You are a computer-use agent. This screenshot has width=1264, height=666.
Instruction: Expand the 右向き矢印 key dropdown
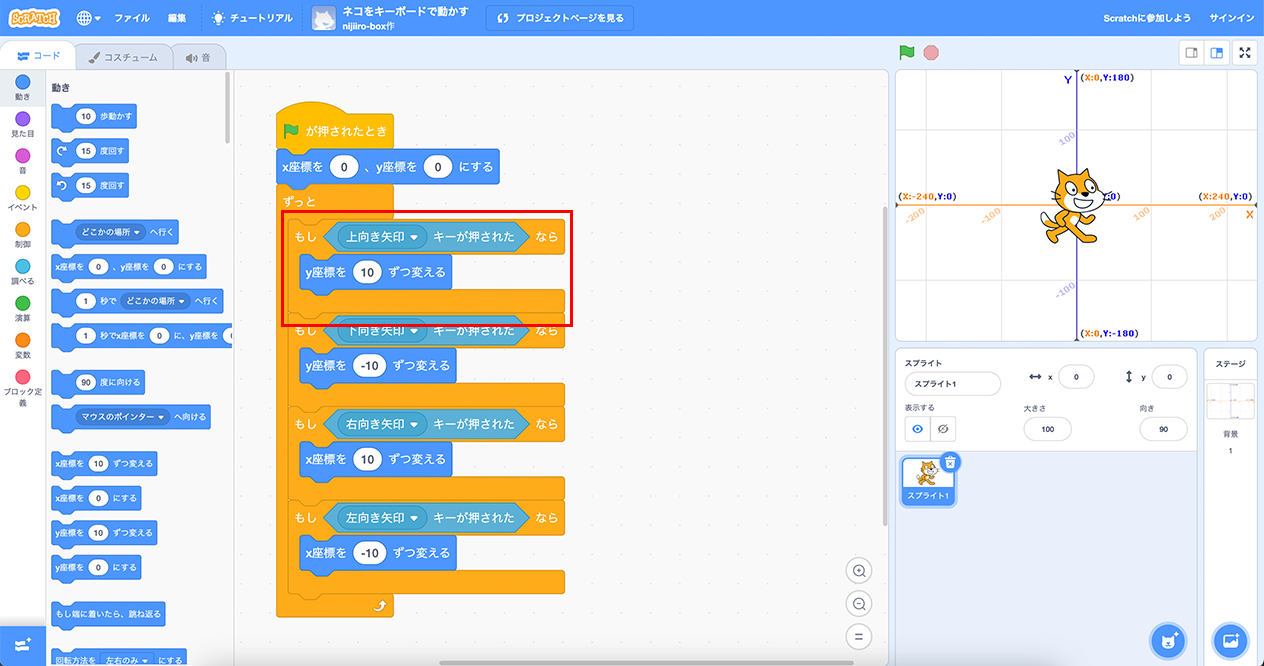click(x=413, y=424)
